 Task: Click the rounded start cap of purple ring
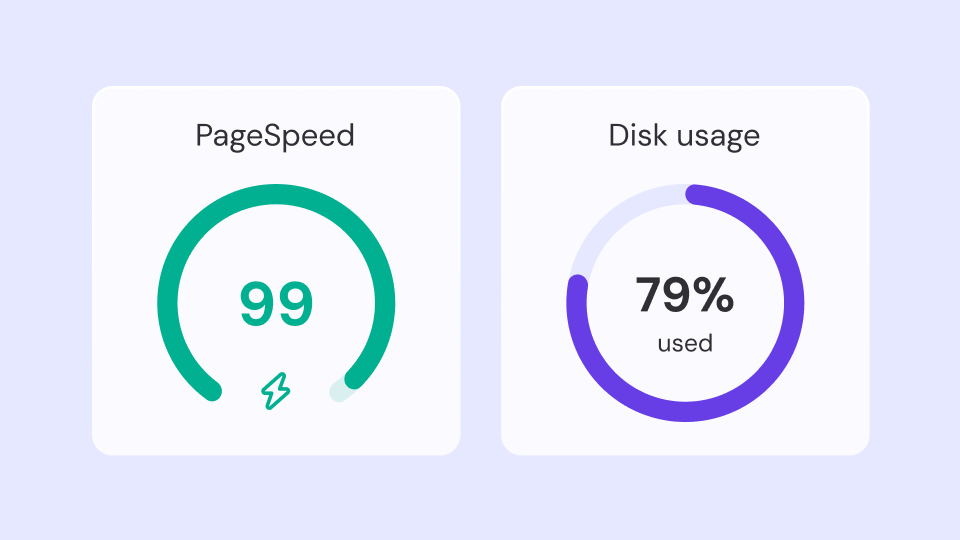[x=577, y=284]
